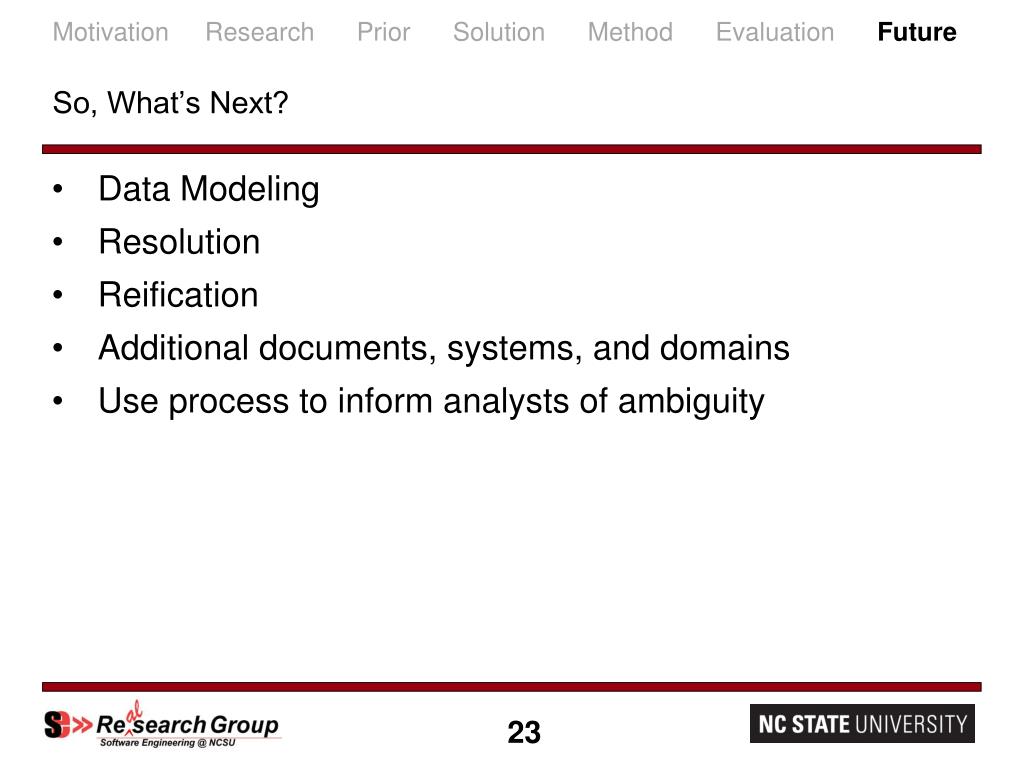Click the Realsearch Group logo
Screen dimensions: 1024x768
tap(163, 724)
